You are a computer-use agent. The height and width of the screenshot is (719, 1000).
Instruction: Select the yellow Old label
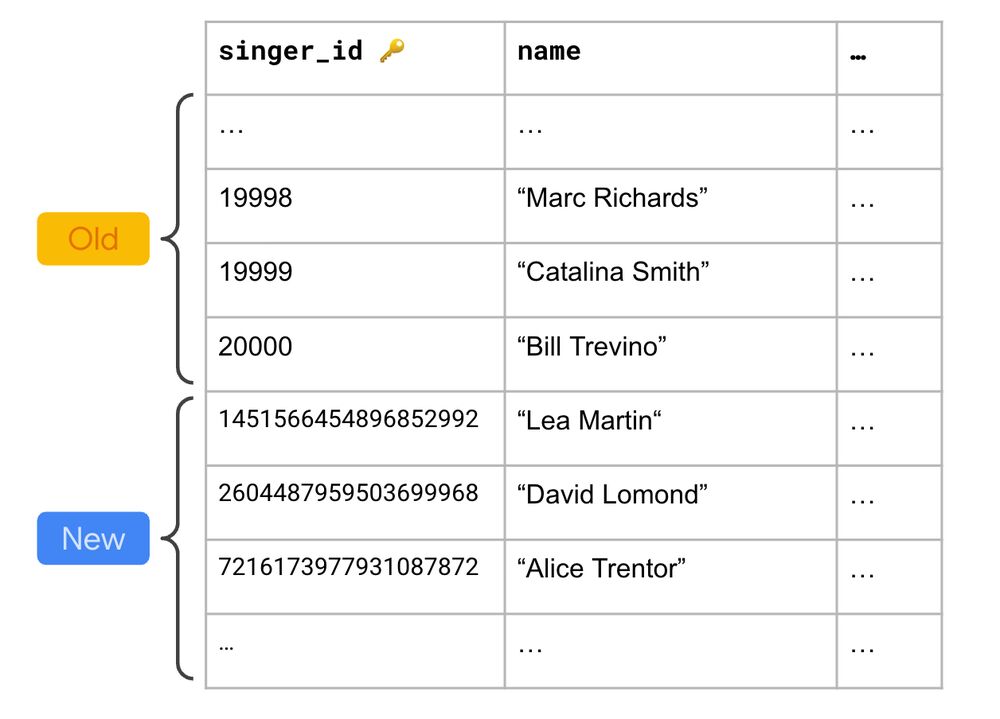coord(93,239)
